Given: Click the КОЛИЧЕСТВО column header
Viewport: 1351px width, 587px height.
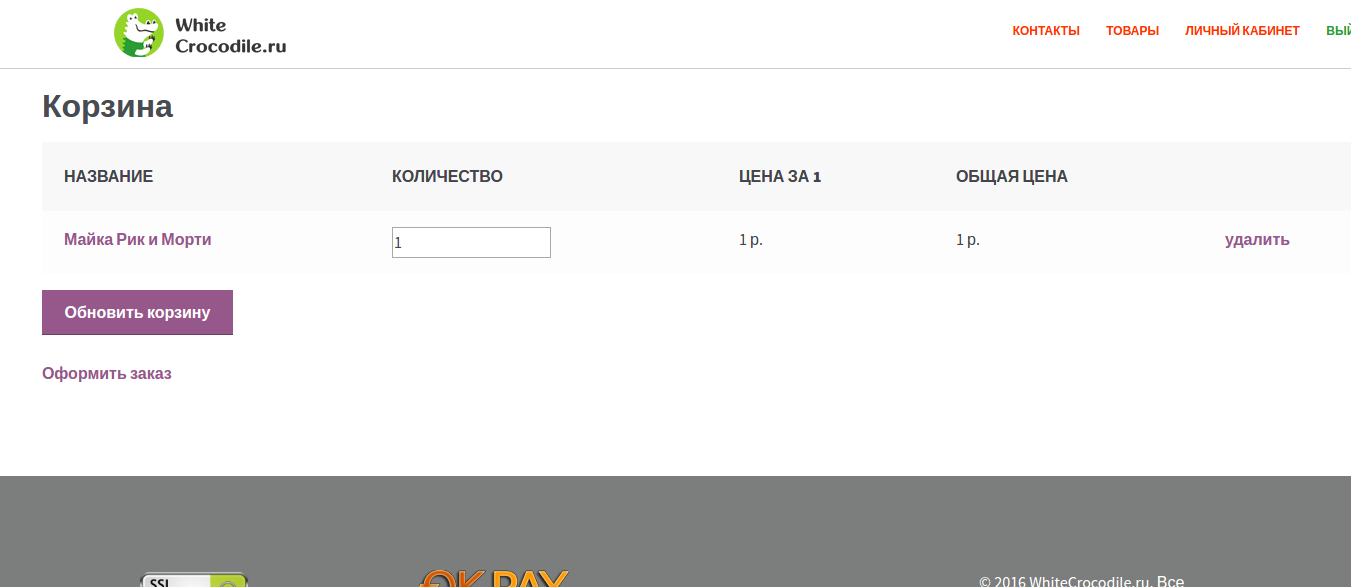Looking at the screenshot, I should click(447, 177).
